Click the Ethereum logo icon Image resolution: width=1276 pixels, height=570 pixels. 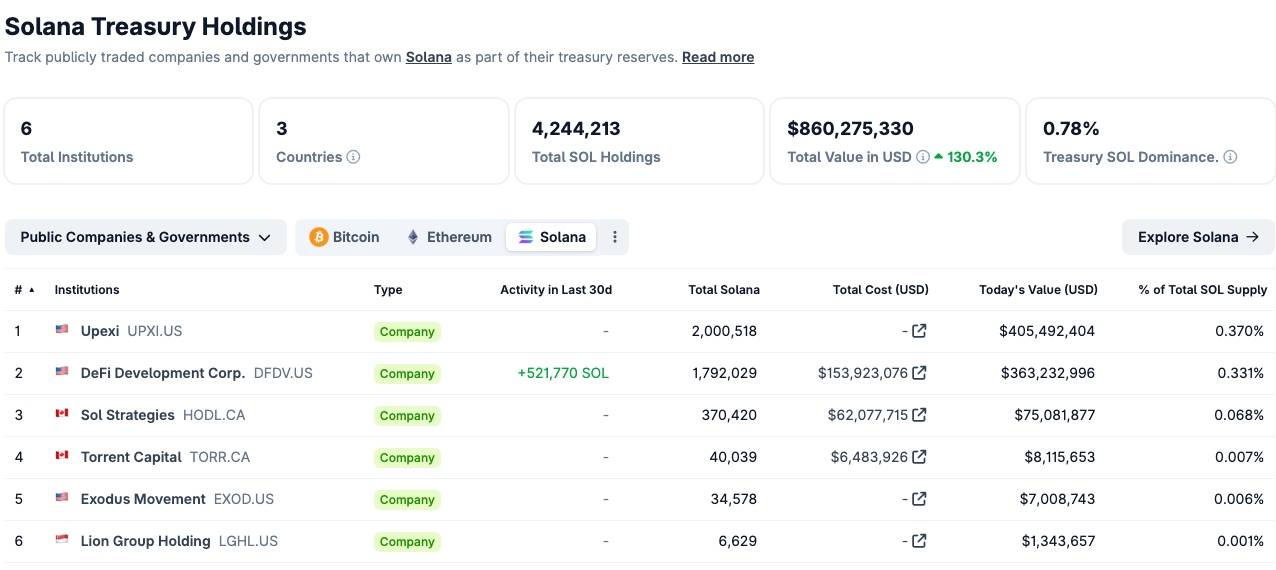pyautogui.click(x=413, y=237)
